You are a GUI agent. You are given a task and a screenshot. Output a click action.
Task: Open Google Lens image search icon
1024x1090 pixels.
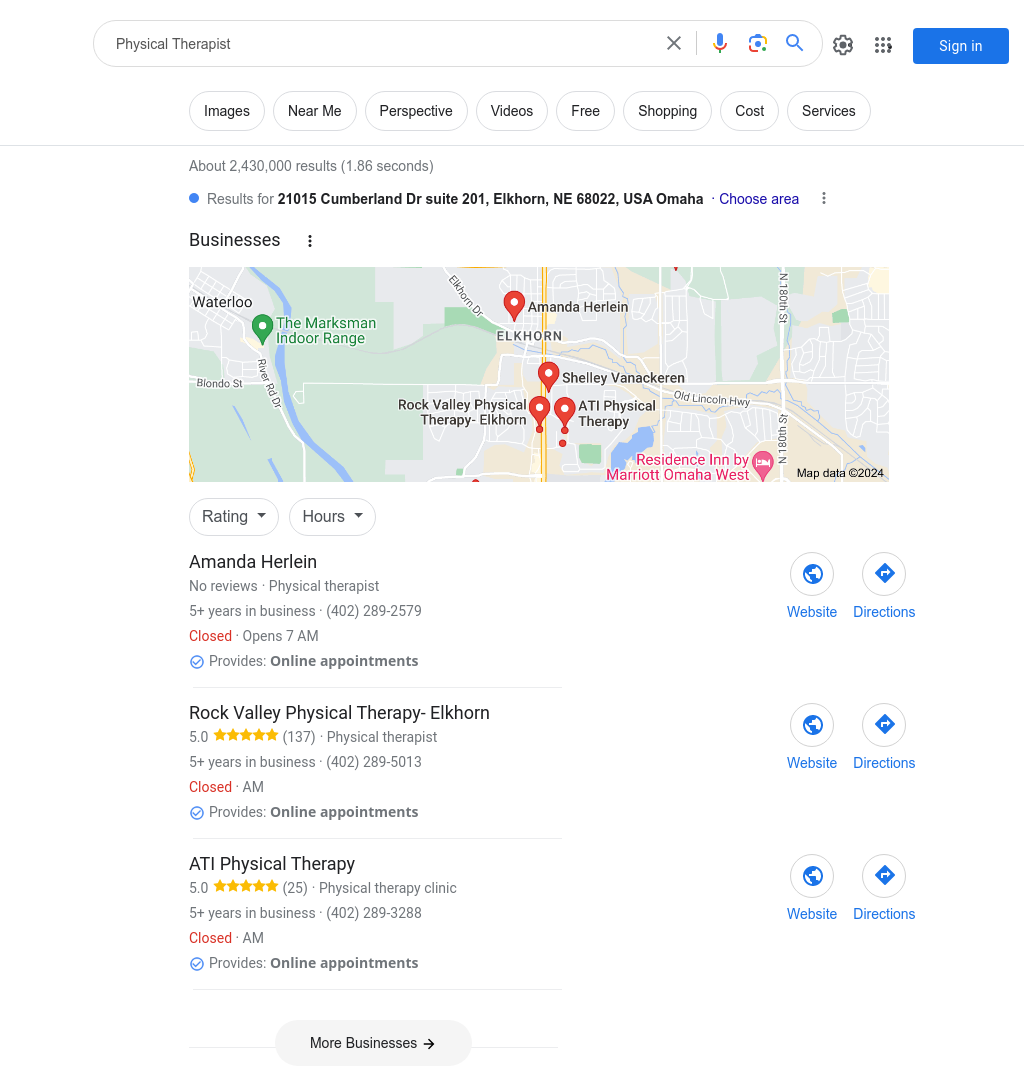coord(757,44)
